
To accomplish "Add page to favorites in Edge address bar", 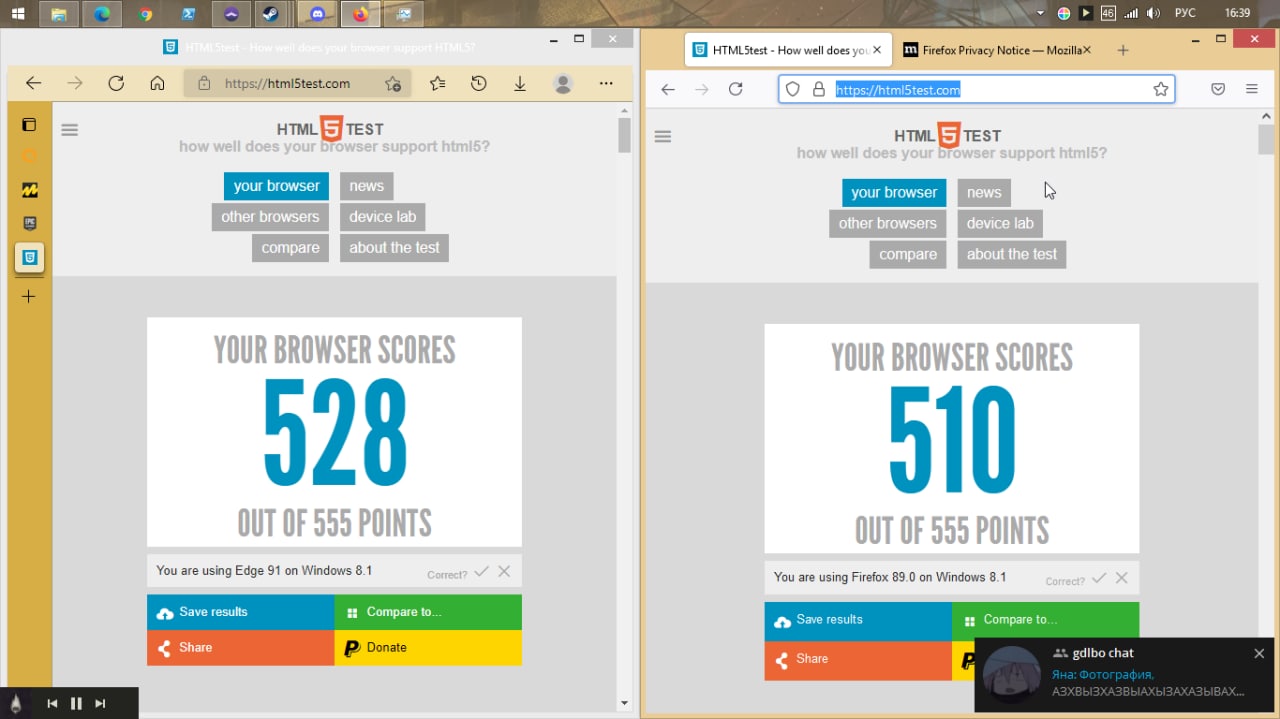I will pyautogui.click(x=393, y=84).
